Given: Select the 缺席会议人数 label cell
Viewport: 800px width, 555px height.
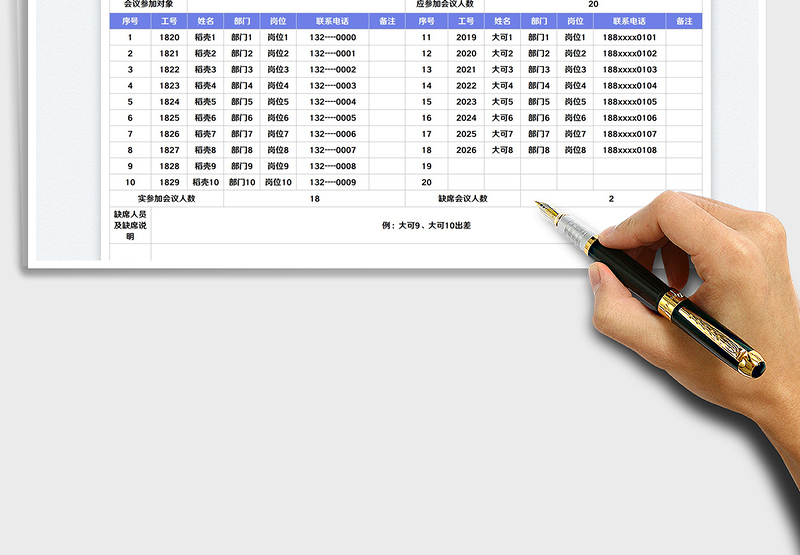Looking at the screenshot, I should tap(463, 198).
